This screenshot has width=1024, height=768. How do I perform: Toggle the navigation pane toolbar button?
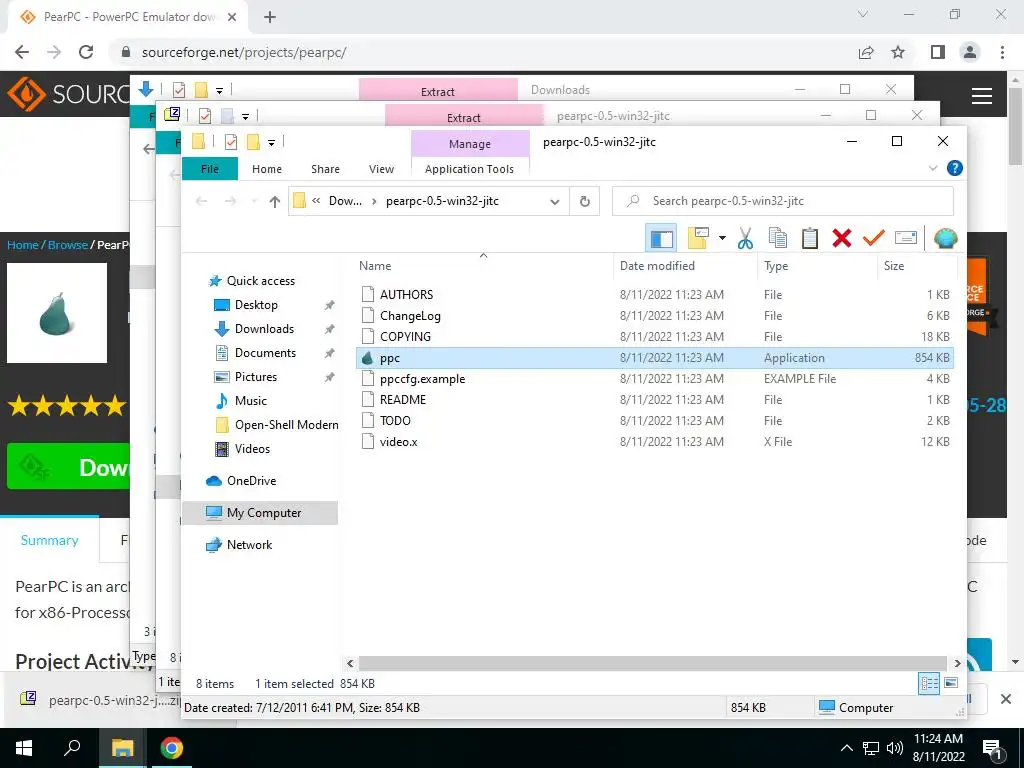tap(661, 238)
